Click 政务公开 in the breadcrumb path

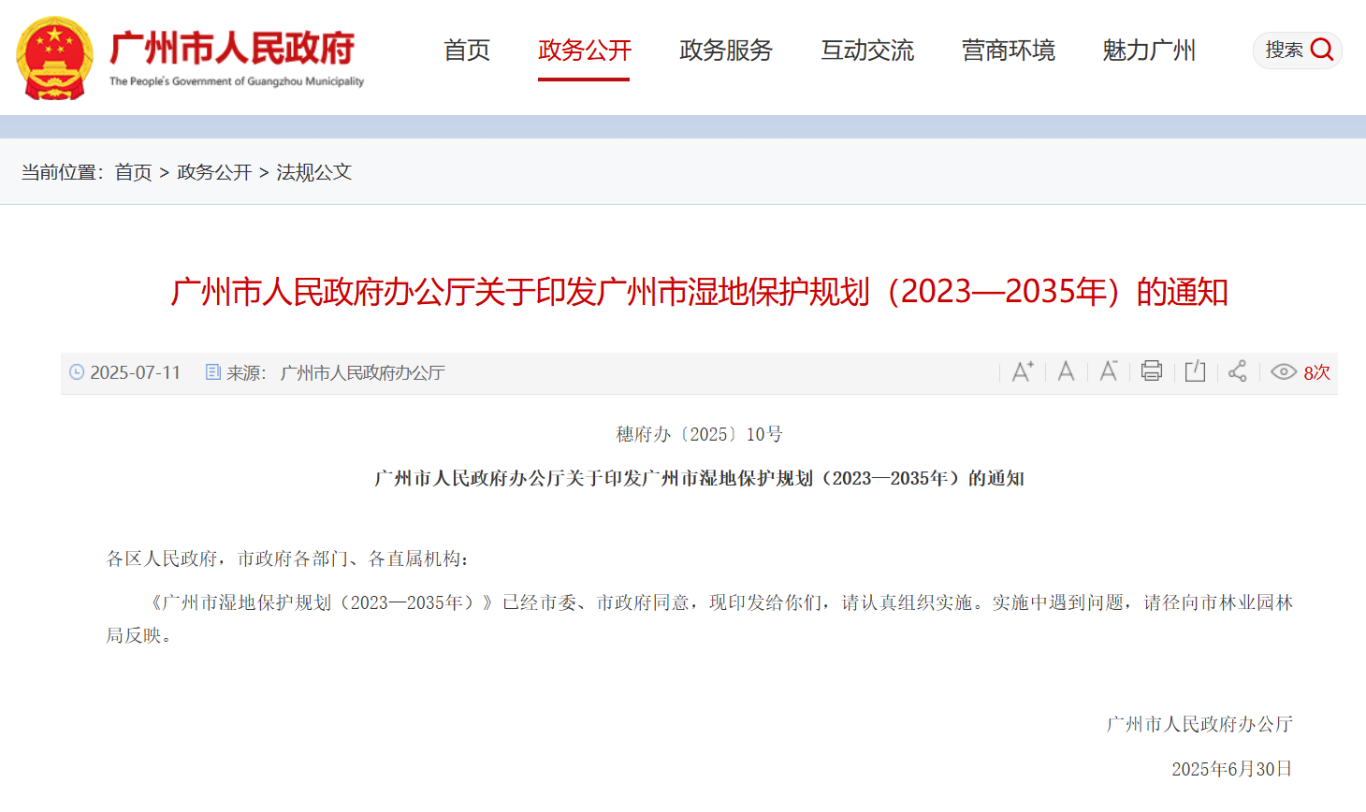214,172
